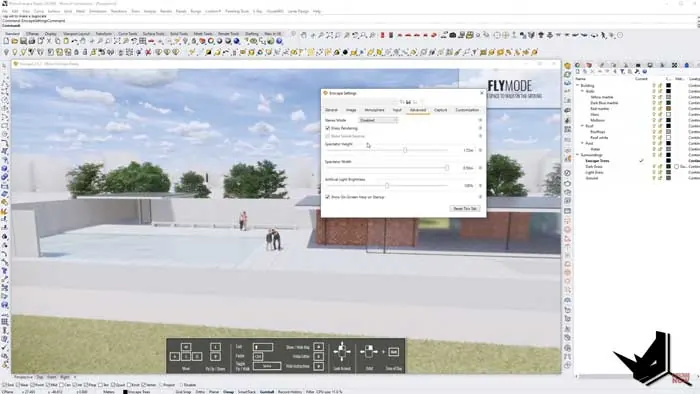The width and height of the screenshot is (700, 394).
Task: Click the color wheel icon in Standard toolbar
Action: 211,41
